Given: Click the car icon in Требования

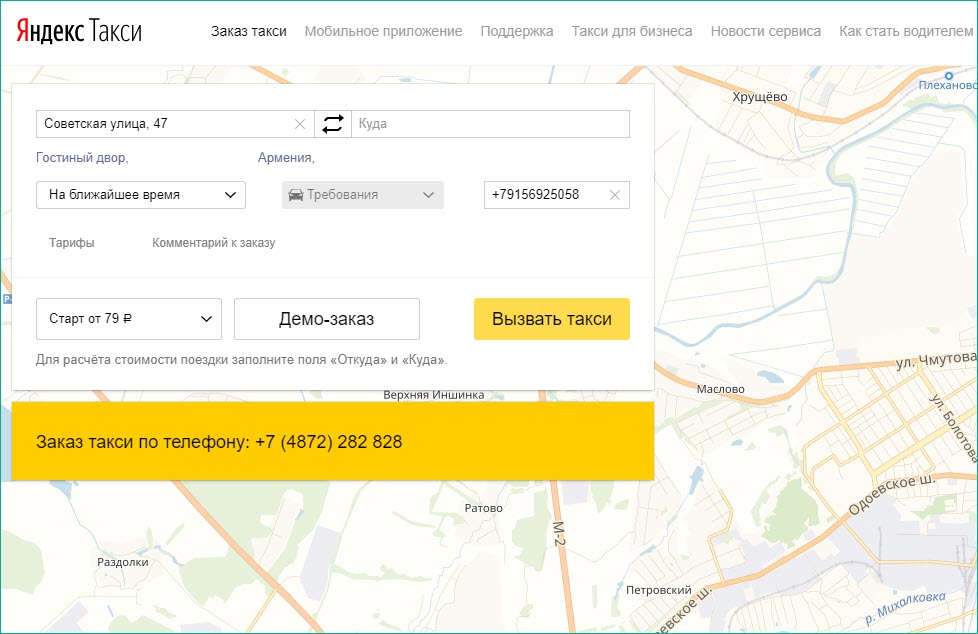Looking at the screenshot, I should [x=296, y=195].
